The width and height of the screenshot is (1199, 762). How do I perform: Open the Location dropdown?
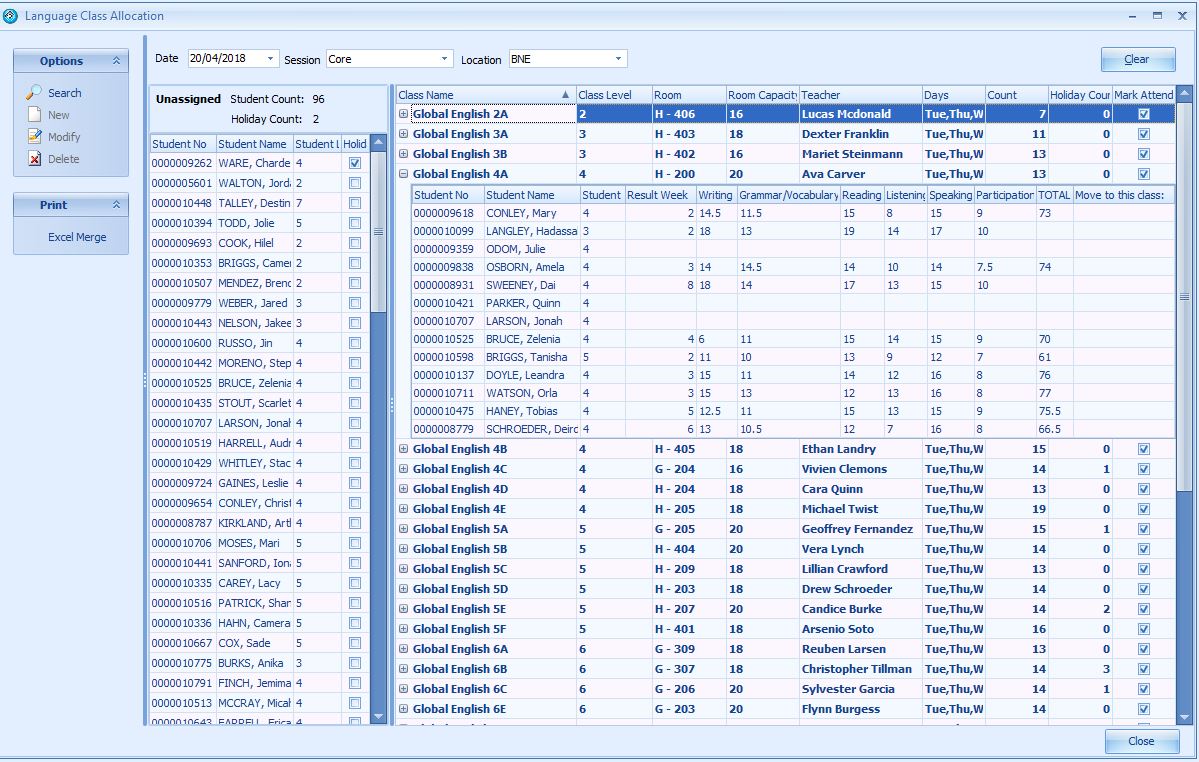pyautogui.click(x=620, y=59)
